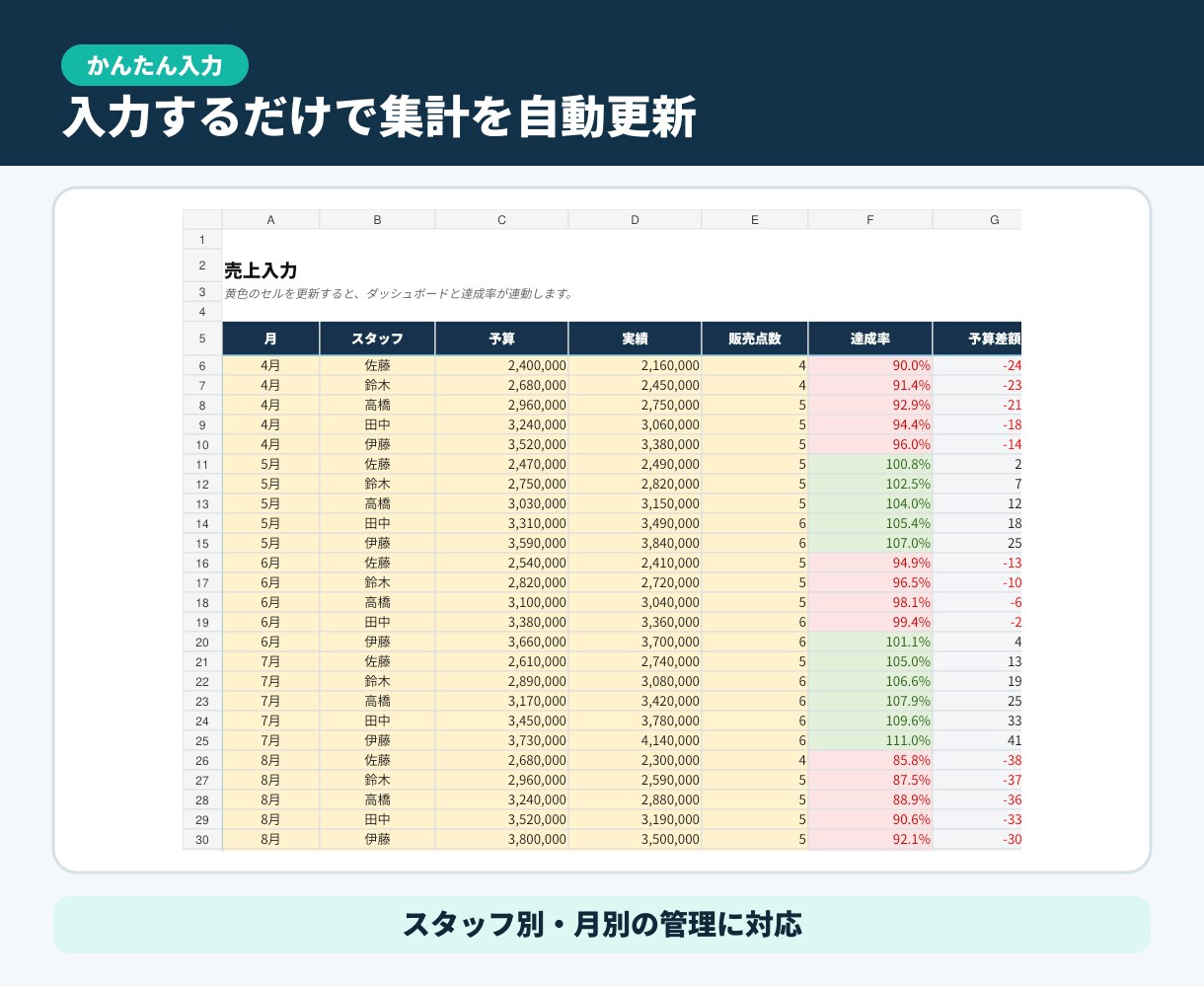Select actual cell 3,490,000
This screenshot has height=987, width=1204.
point(635,523)
